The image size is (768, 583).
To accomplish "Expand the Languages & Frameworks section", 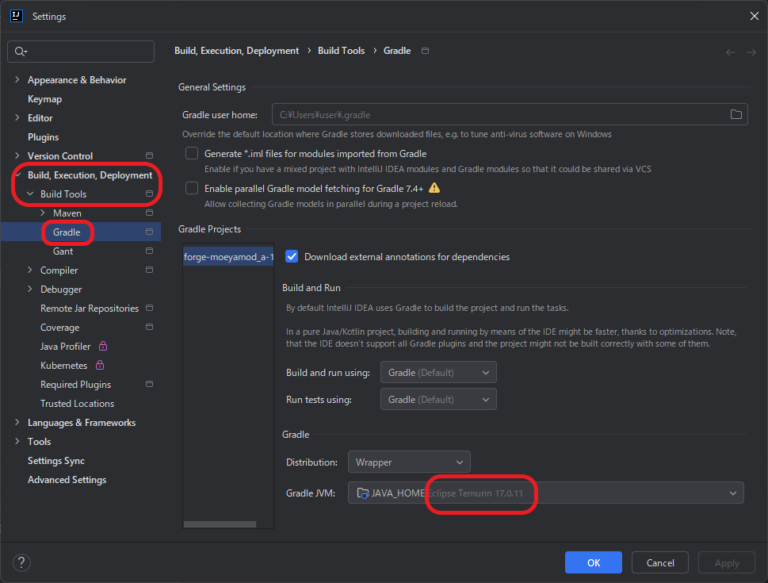I will point(17,423).
